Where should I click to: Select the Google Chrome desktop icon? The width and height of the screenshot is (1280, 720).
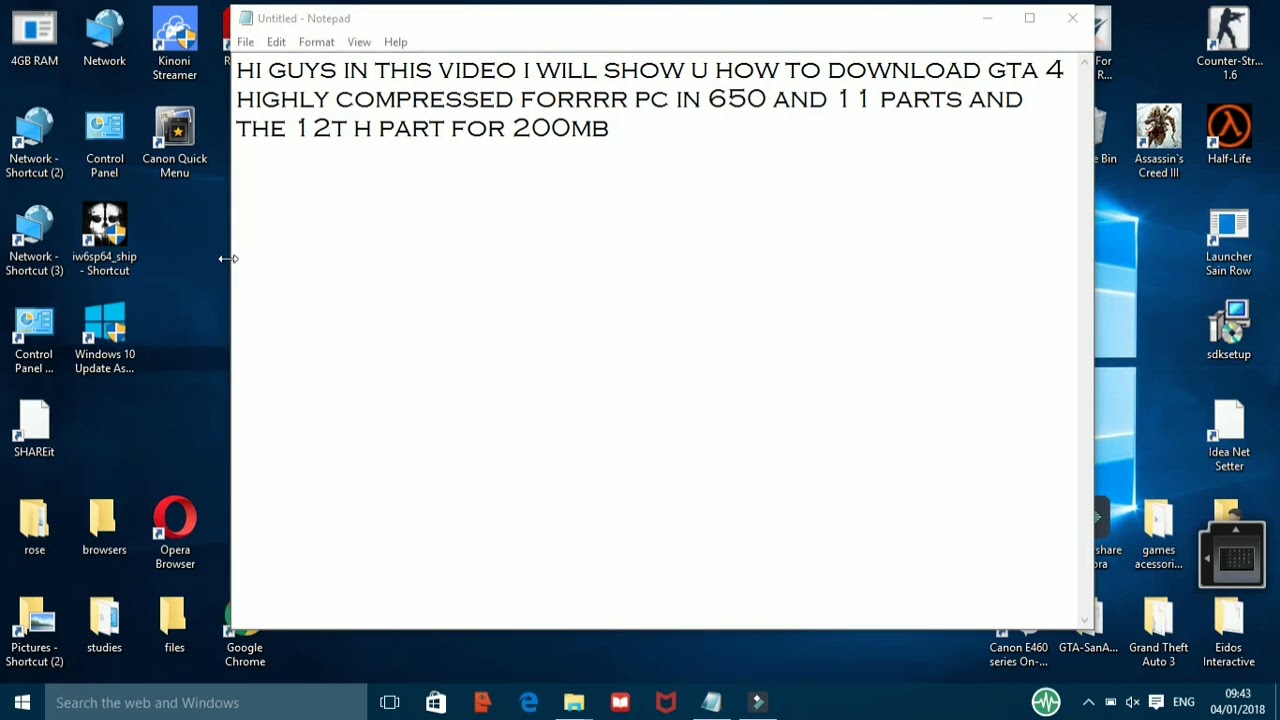pyautogui.click(x=245, y=633)
